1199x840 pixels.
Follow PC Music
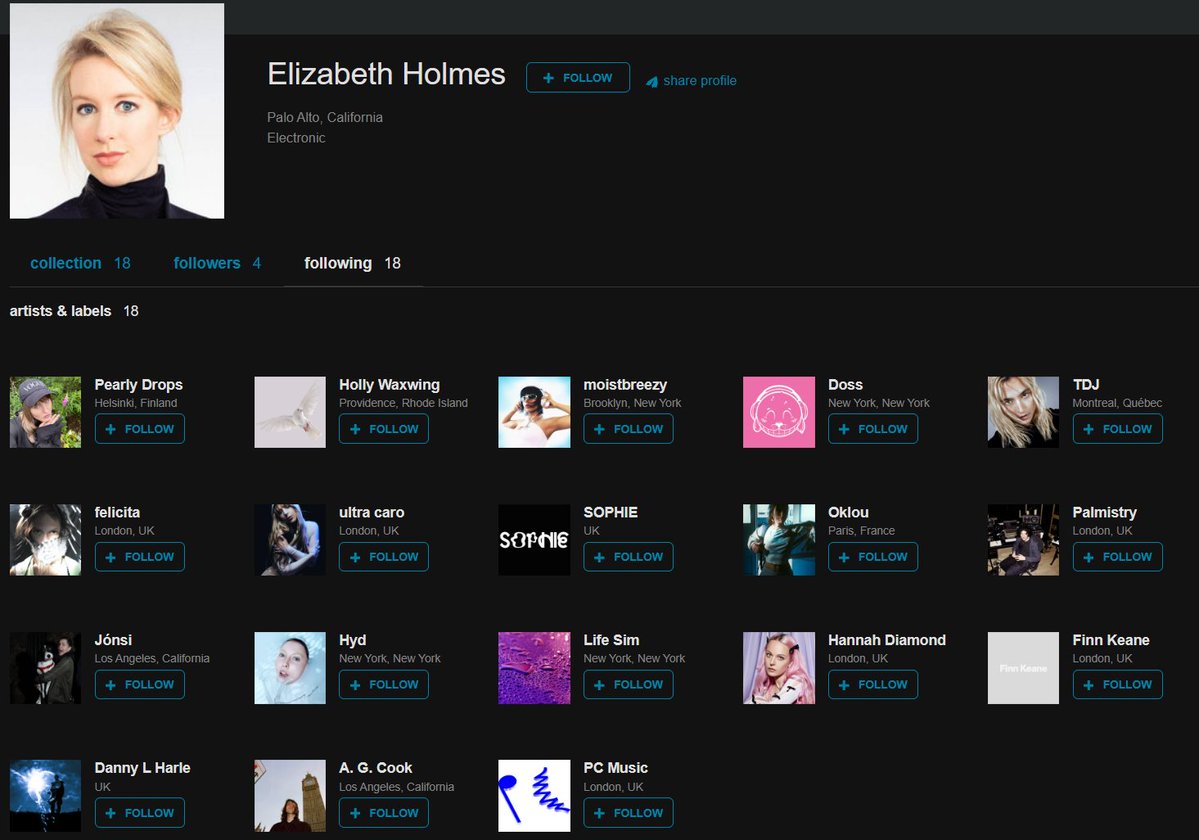629,812
